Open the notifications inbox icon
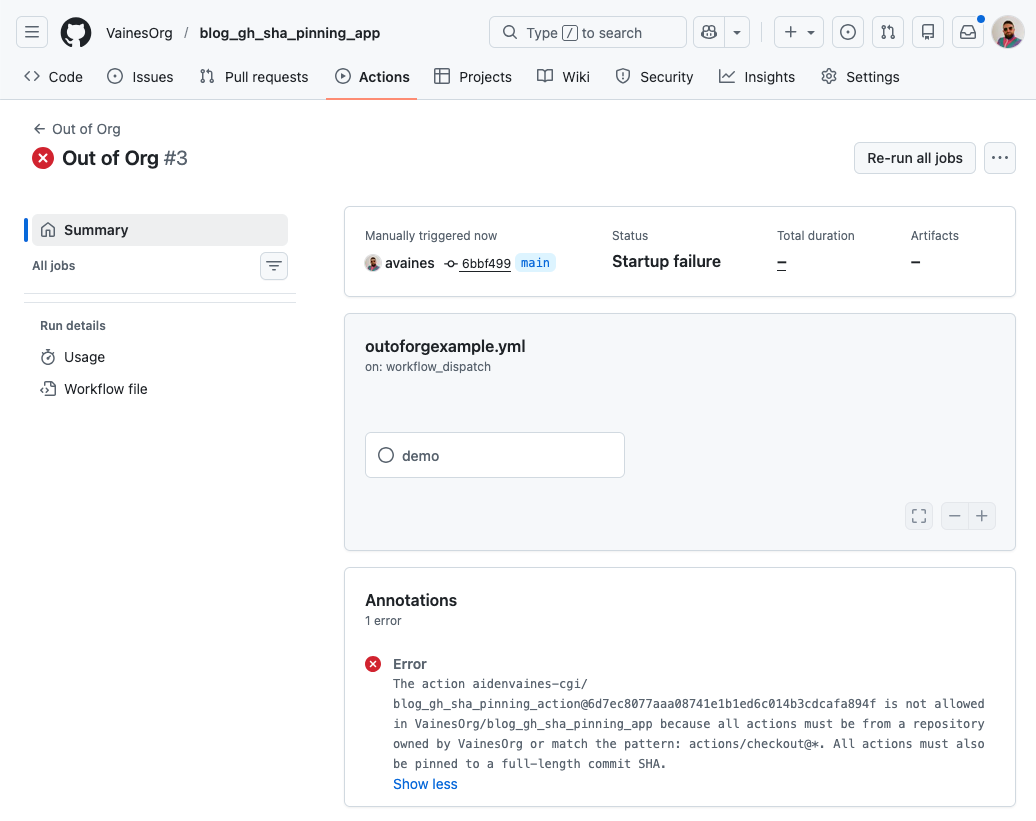This screenshot has height=821, width=1036. point(968,32)
